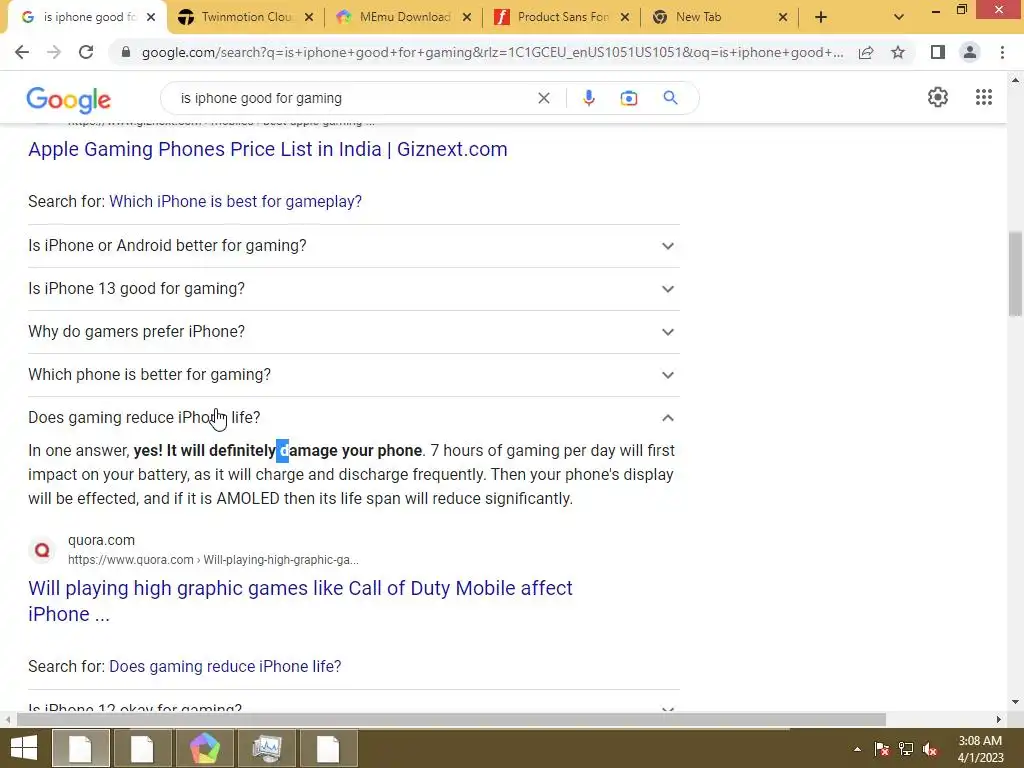This screenshot has width=1024, height=768.
Task: Click the browser forward arrow
Action: click(54, 52)
